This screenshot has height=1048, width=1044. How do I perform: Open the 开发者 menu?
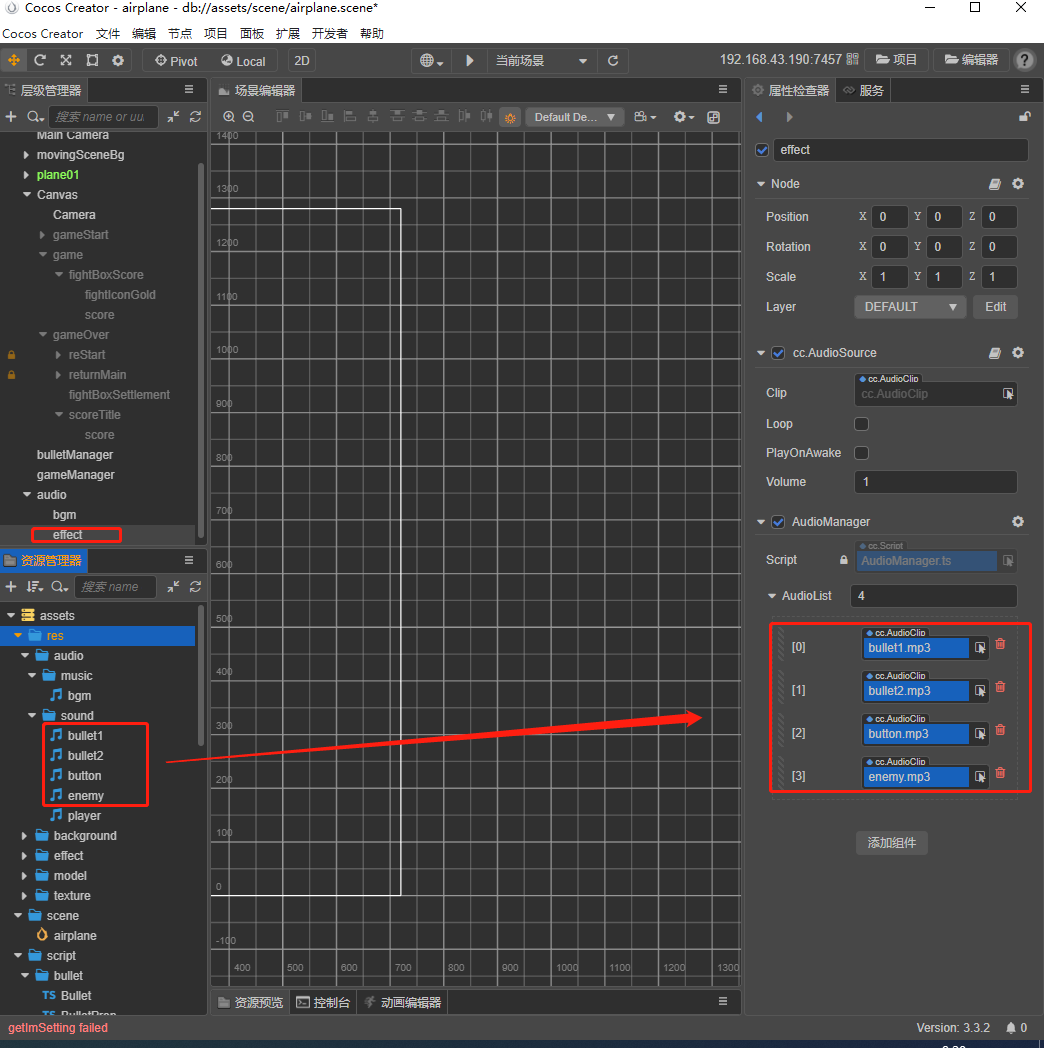pyautogui.click(x=330, y=33)
